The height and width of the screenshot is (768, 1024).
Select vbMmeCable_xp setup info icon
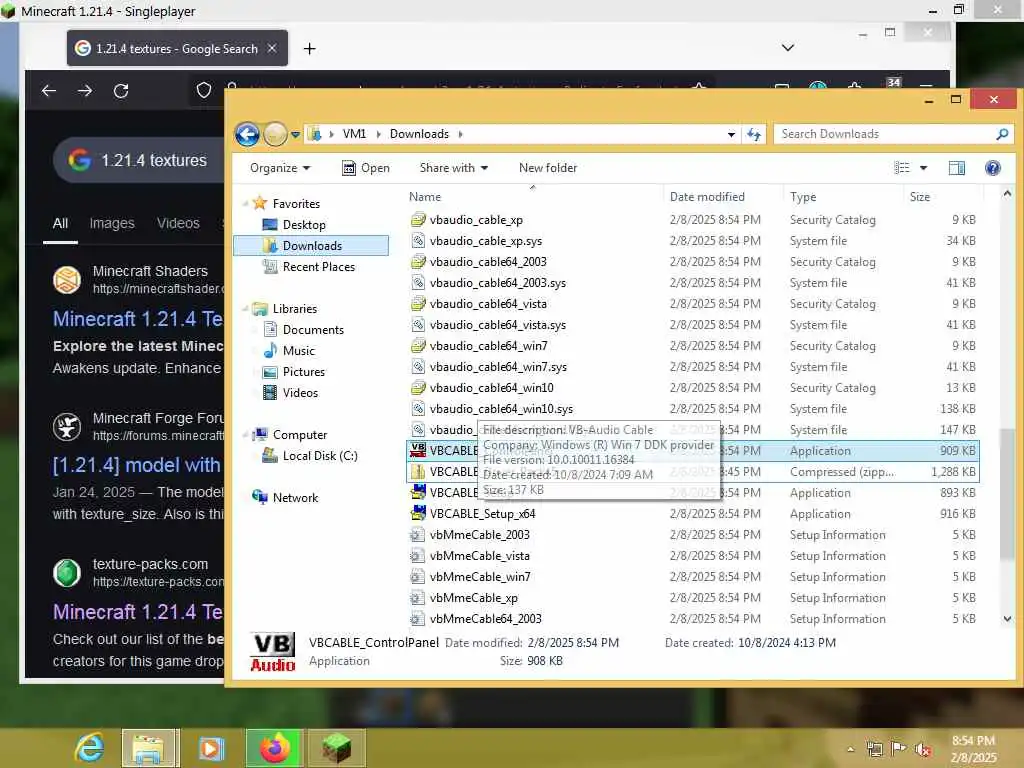click(x=418, y=598)
